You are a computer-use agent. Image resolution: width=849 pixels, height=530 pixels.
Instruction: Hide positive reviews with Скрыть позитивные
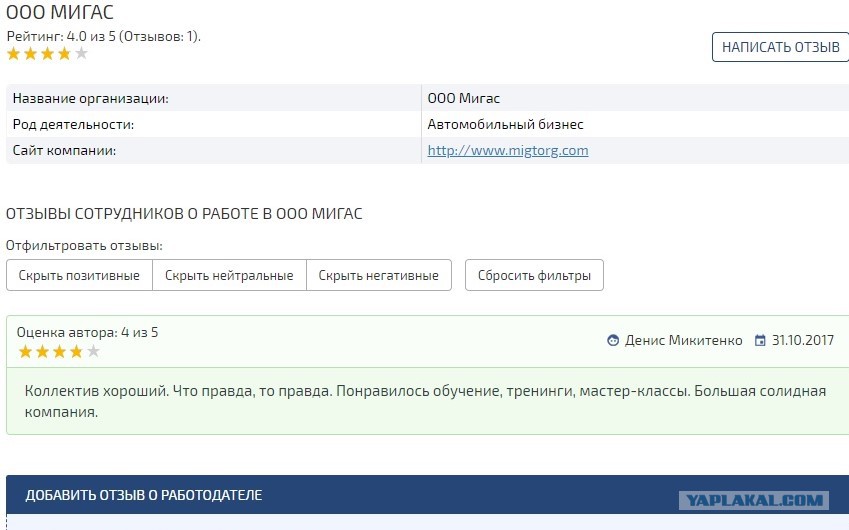(79, 275)
